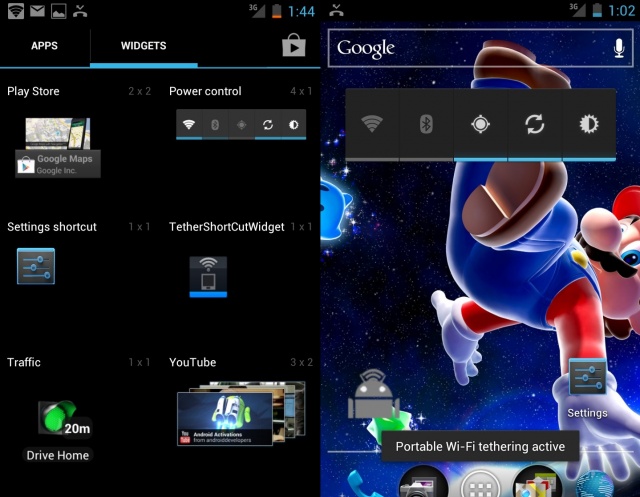This screenshot has height=497, width=640.
Task: Select the Power control widget preview
Action: [240, 125]
